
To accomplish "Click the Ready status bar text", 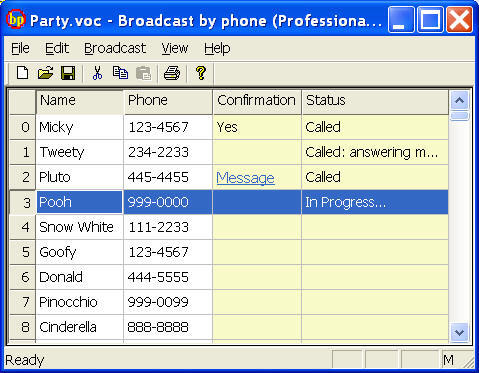I will point(25,360).
